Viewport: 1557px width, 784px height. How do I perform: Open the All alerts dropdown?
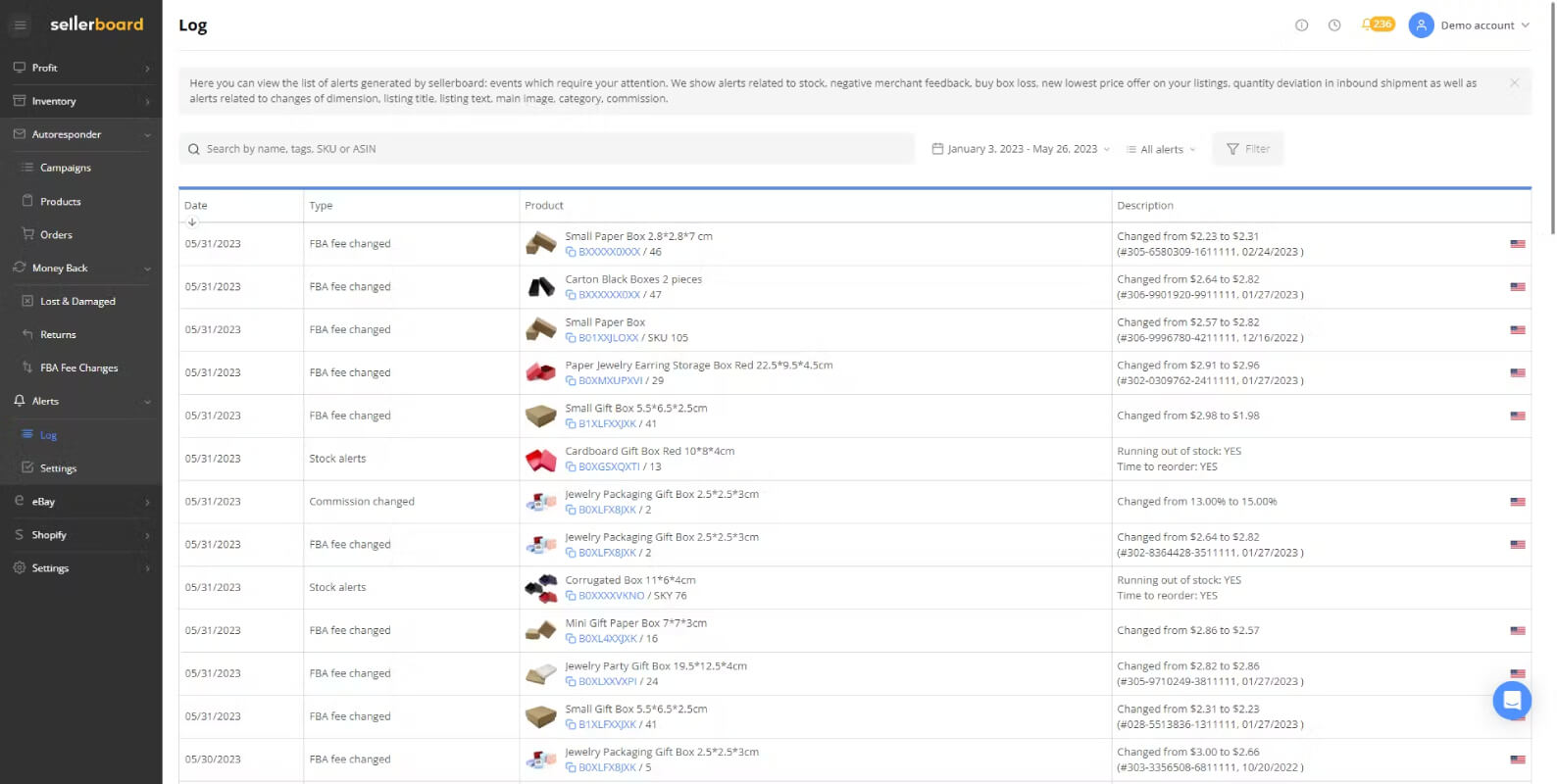pos(1161,149)
